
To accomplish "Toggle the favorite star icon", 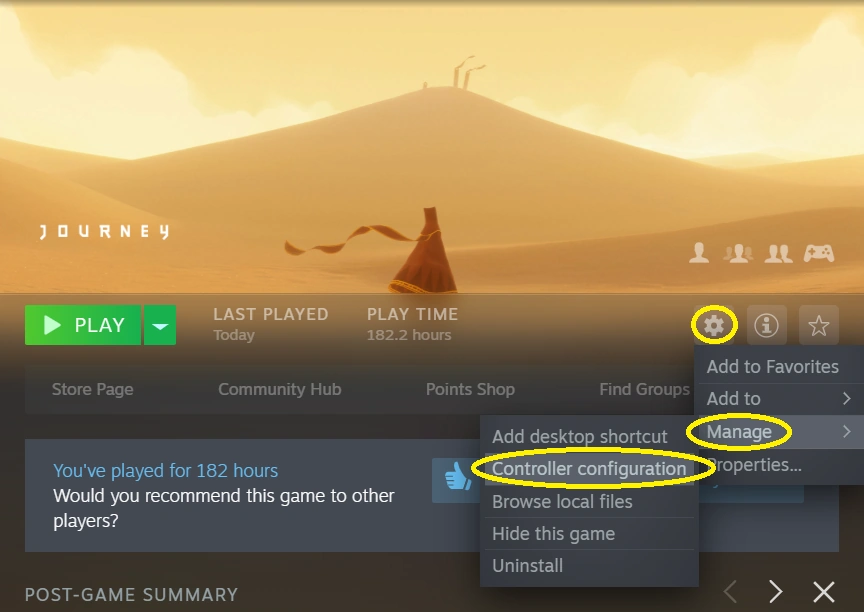I will [818, 325].
